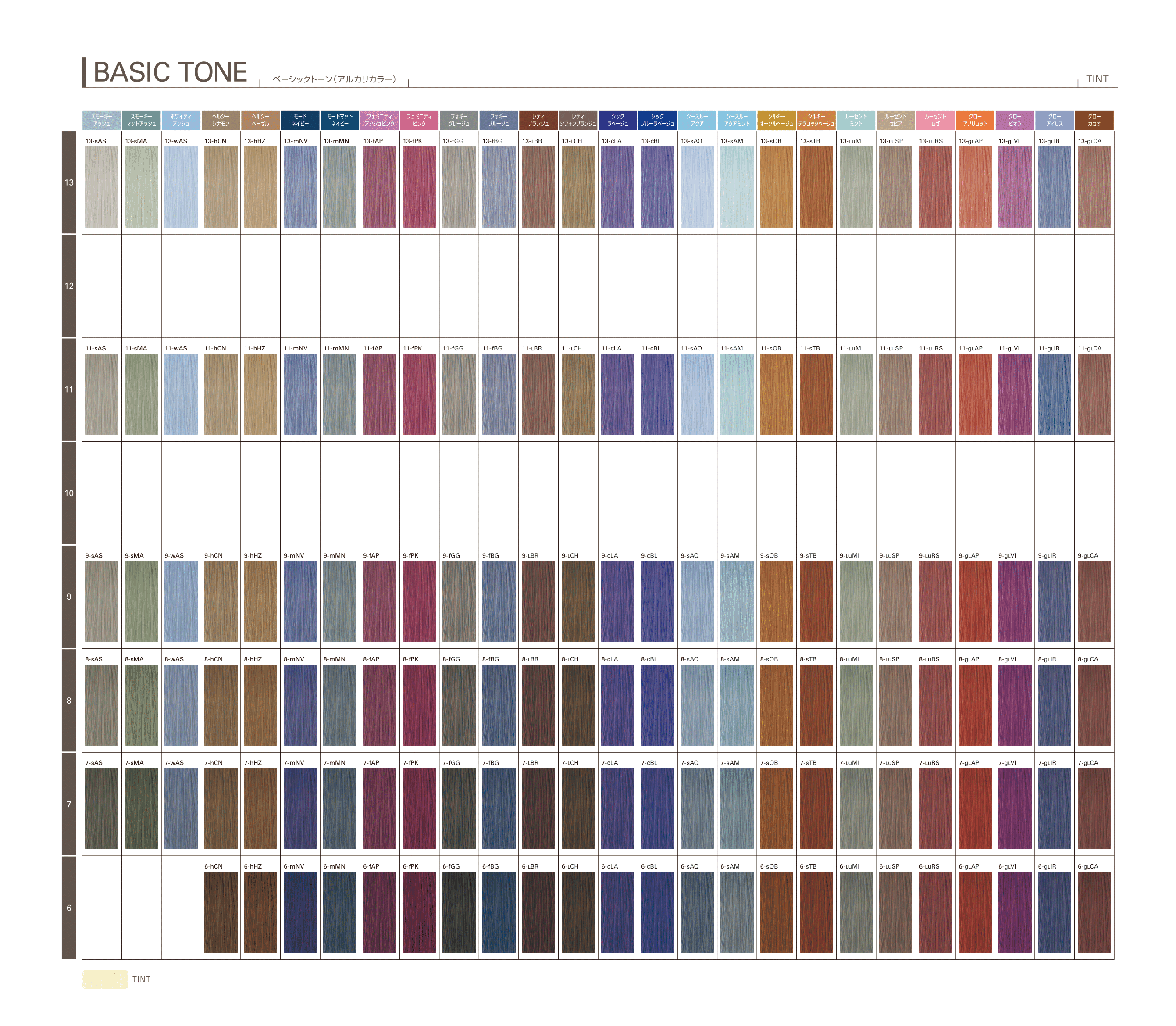
Task: Choose the 11-gLAP apricot swatch
Action: click(975, 394)
